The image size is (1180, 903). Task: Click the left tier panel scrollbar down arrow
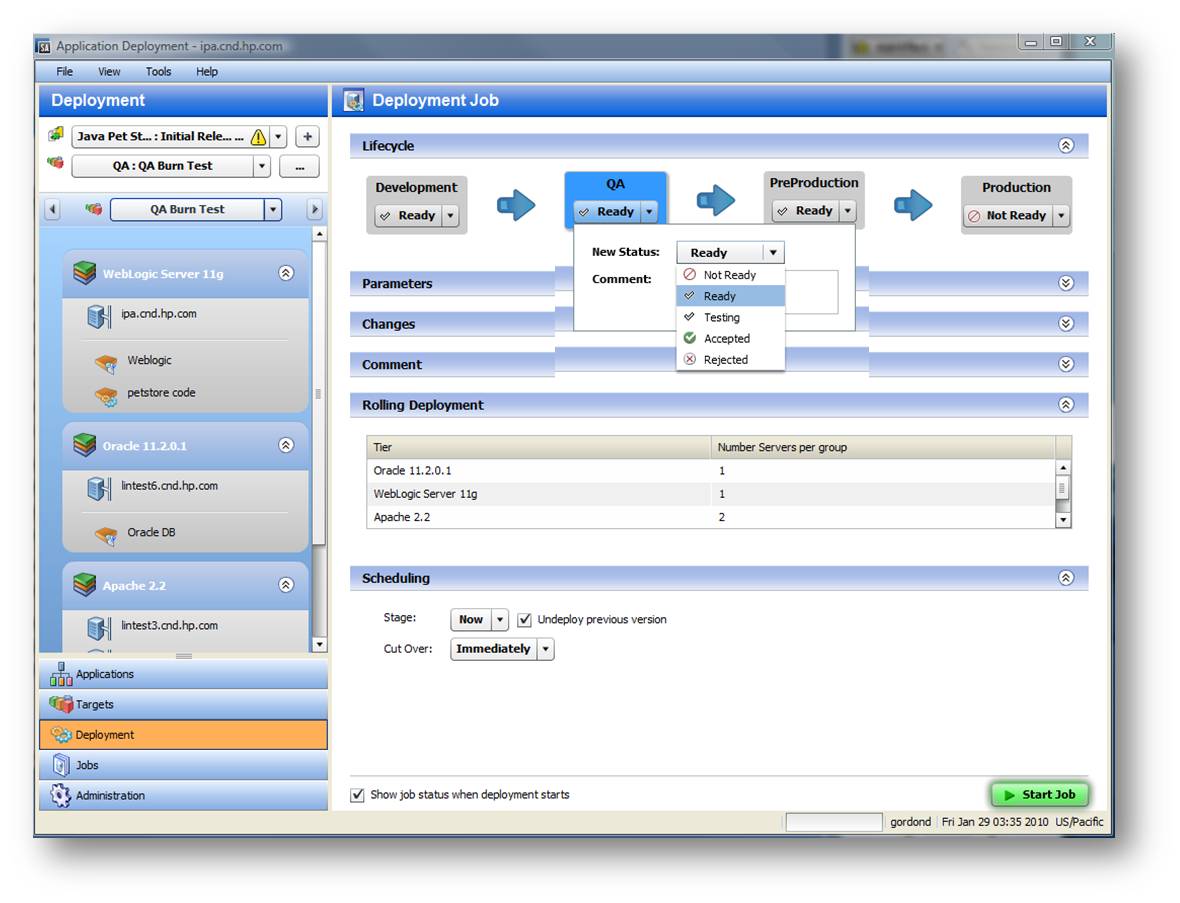click(x=320, y=645)
